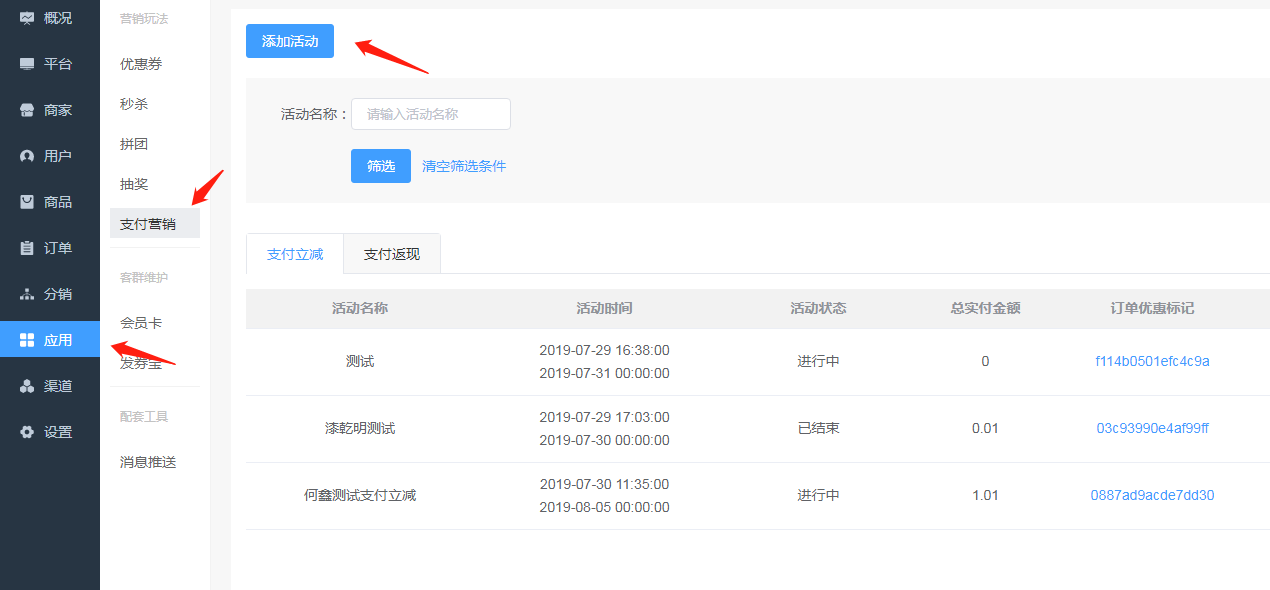Open 消息推送 in the submenu
The height and width of the screenshot is (590, 1270).
click(x=148, y=462)
